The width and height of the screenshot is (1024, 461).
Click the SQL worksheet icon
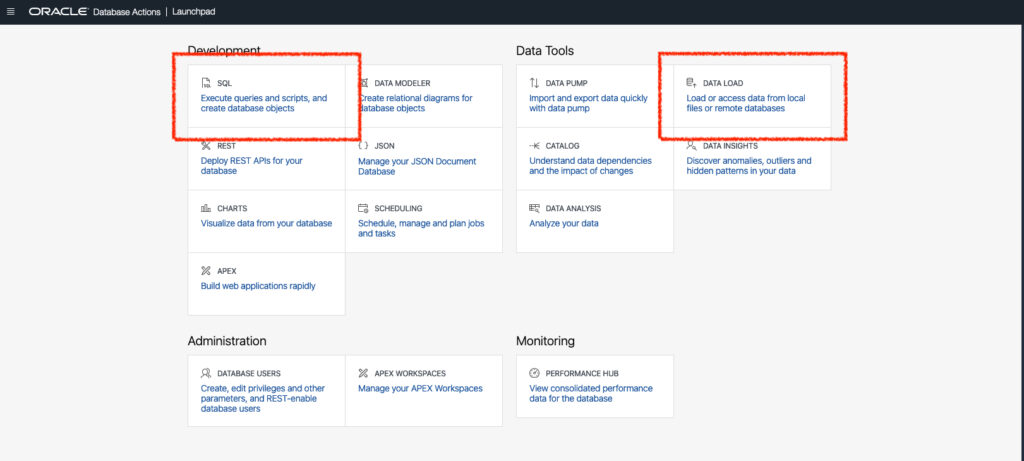pyautogui.click(x=206, y=83)
